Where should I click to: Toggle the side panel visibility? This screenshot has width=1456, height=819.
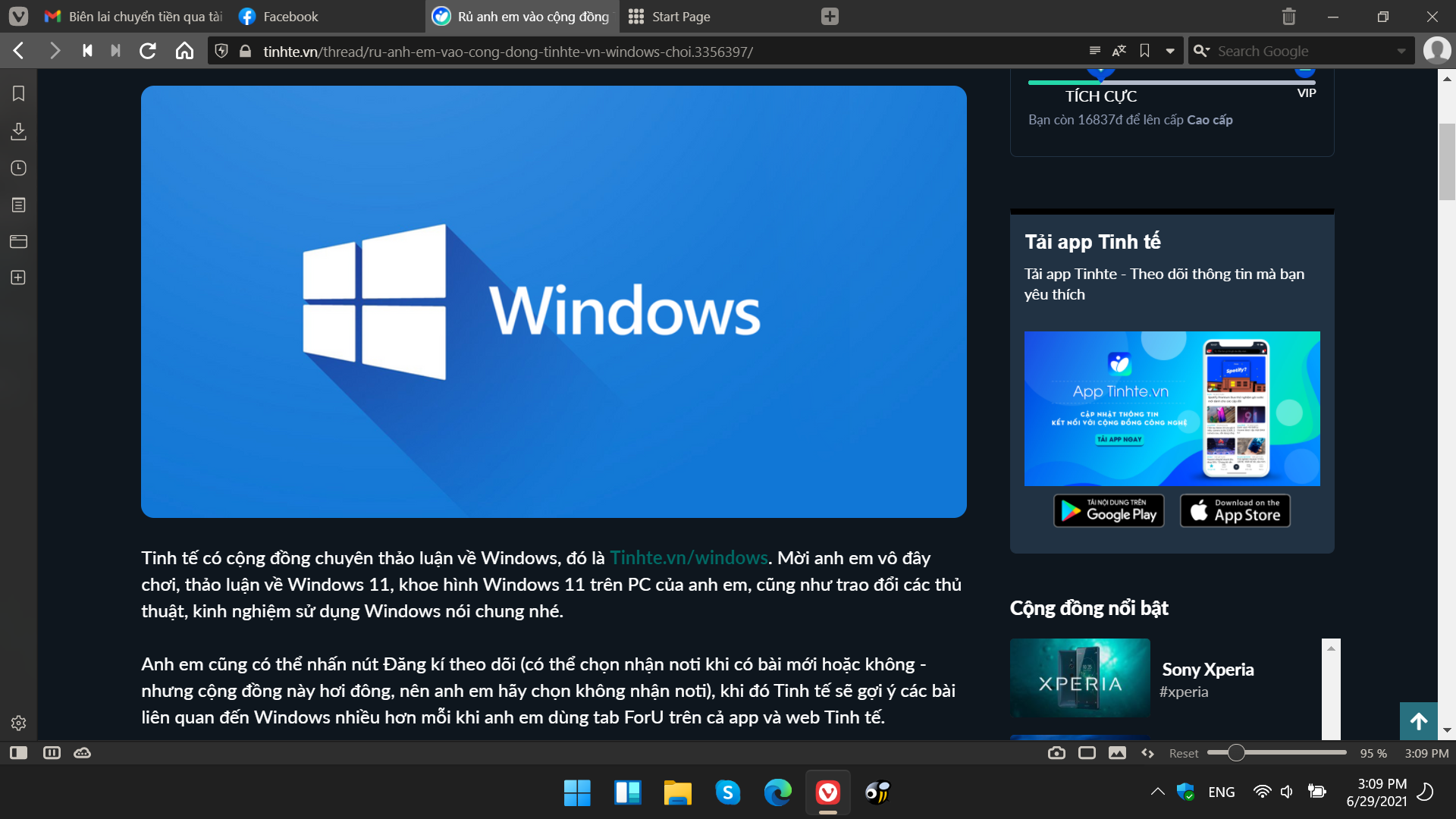click(18, 753)
